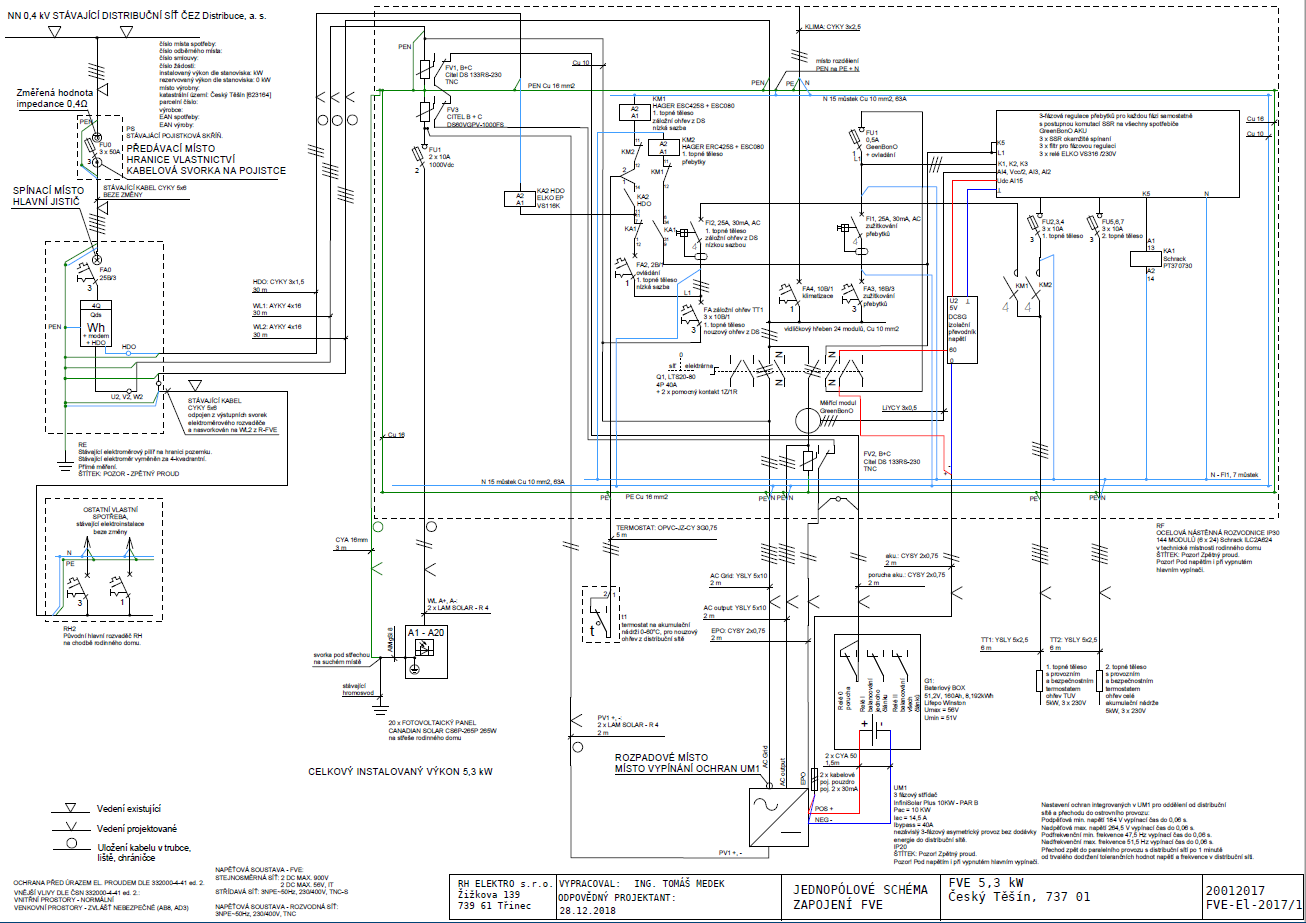Image resolution: width=1306 pixels, height=923 pixels.
Task: Click the 'CYA 16mm' cable label
Action: (353, 541)
